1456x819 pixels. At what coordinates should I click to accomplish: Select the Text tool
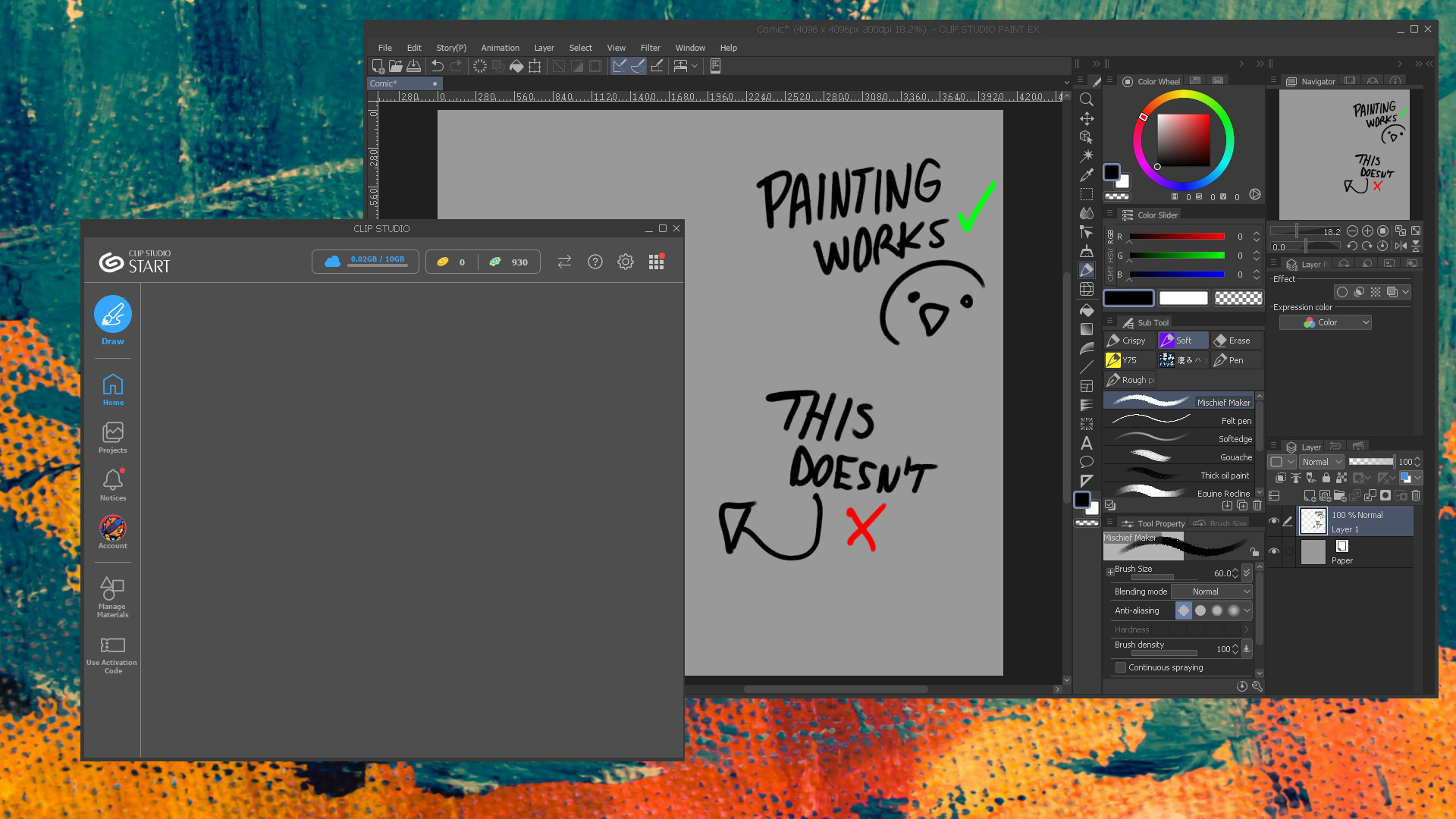tap(1086, 443)
